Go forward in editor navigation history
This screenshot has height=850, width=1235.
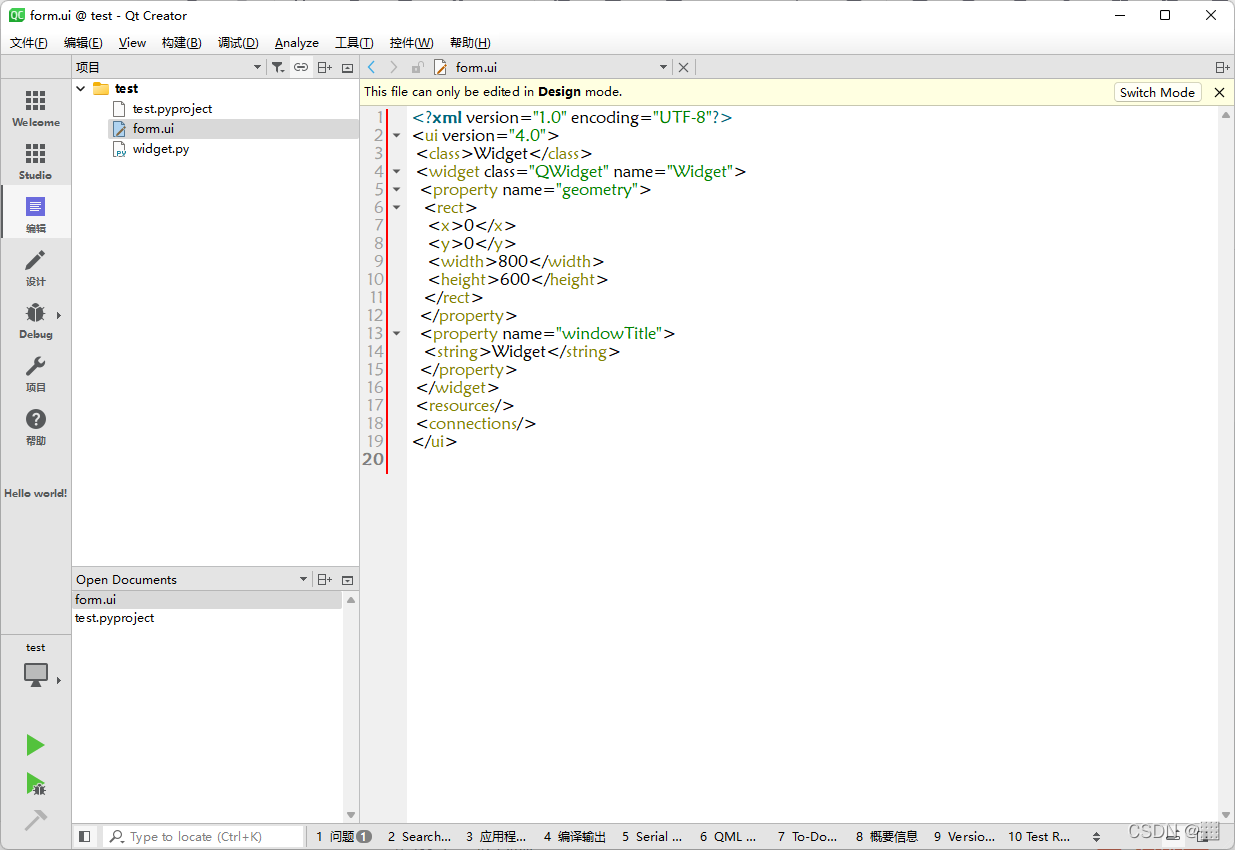pyautogui.click(x=394, y=67)
